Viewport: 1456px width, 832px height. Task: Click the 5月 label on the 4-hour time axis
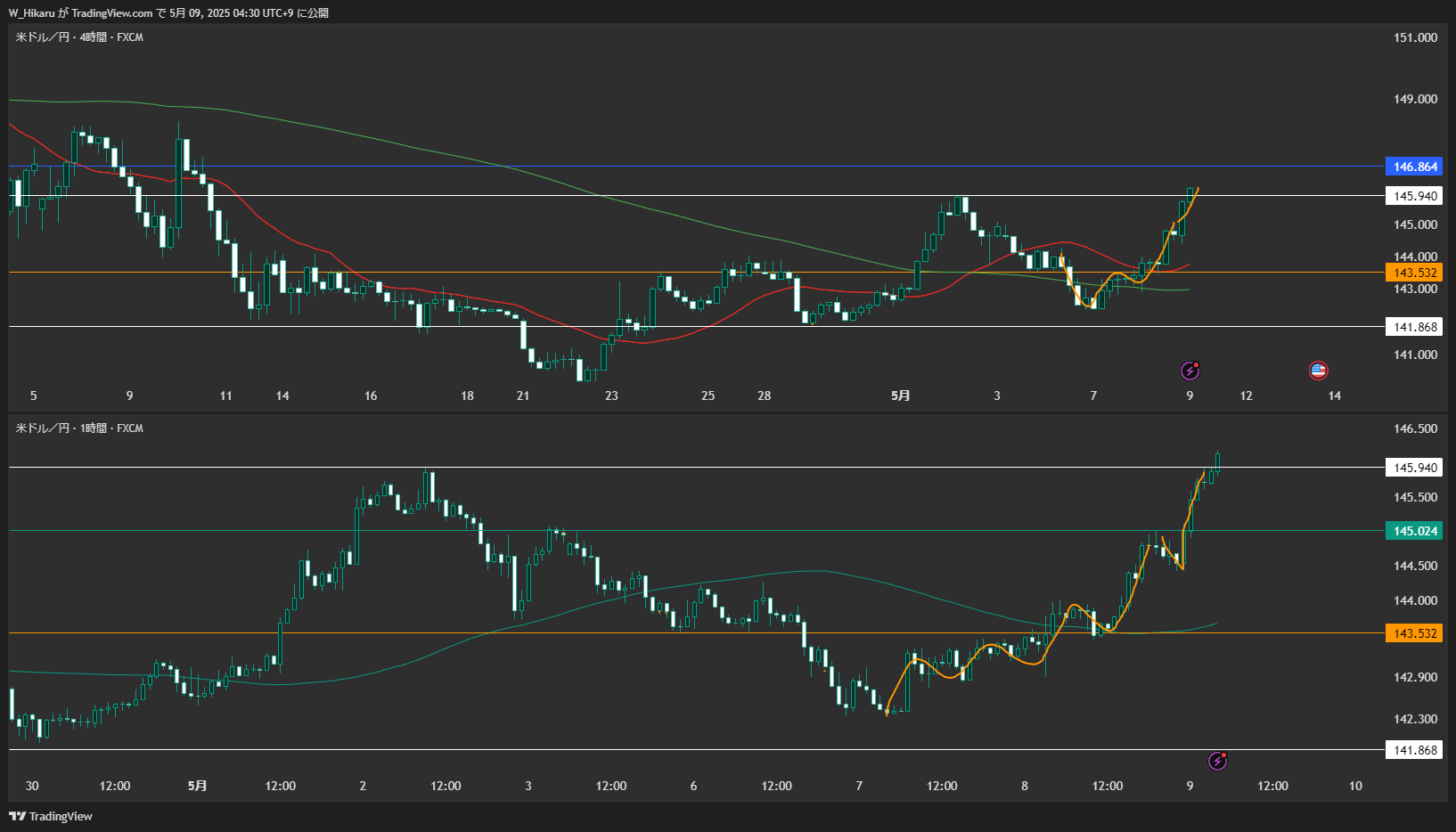(901, 396)
